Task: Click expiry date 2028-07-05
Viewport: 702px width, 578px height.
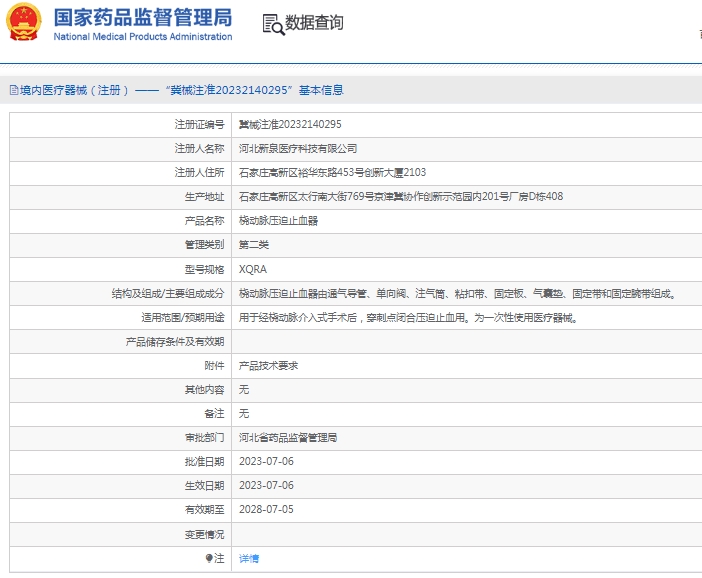Action: (266, 509)
